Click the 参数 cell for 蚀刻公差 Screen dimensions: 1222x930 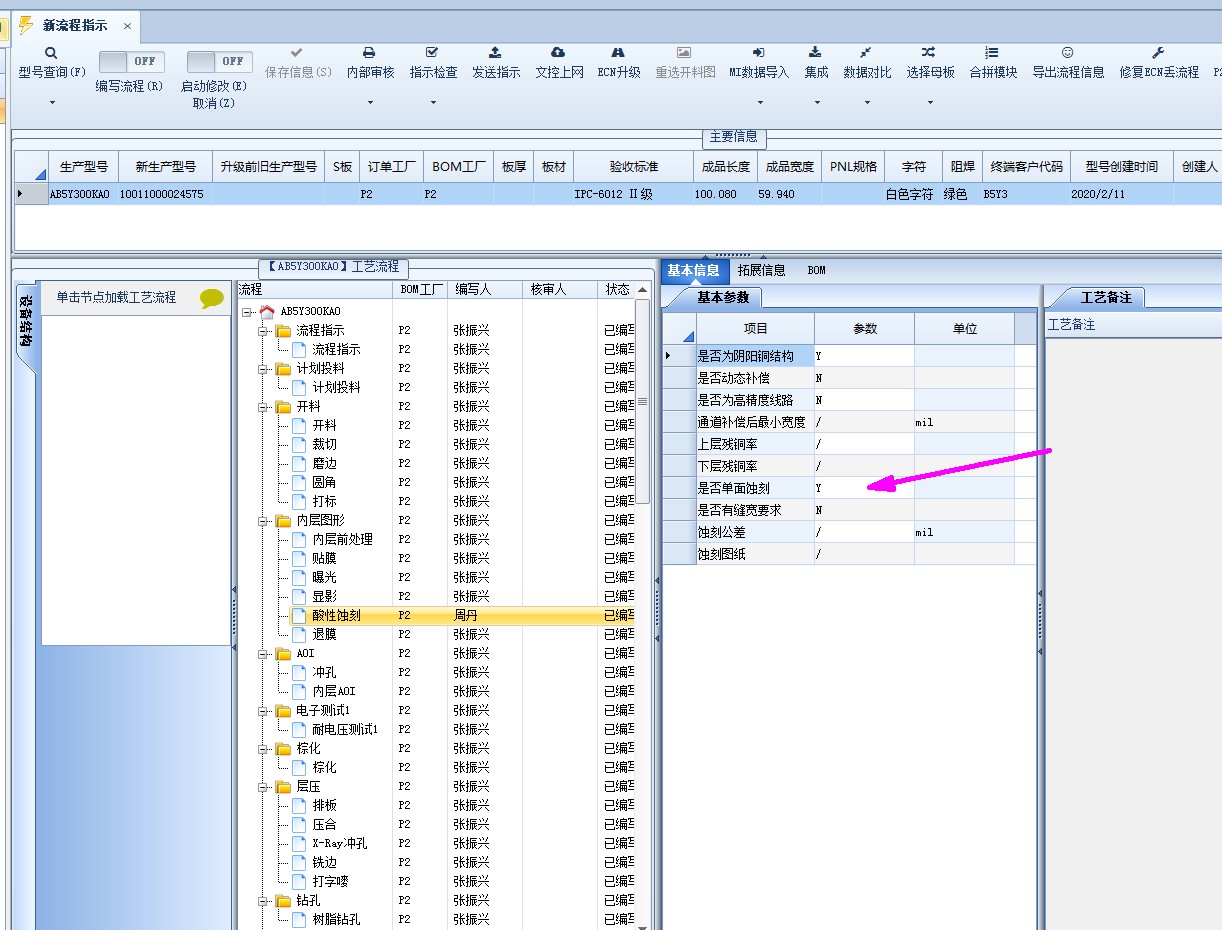click(x=865, y=532)
